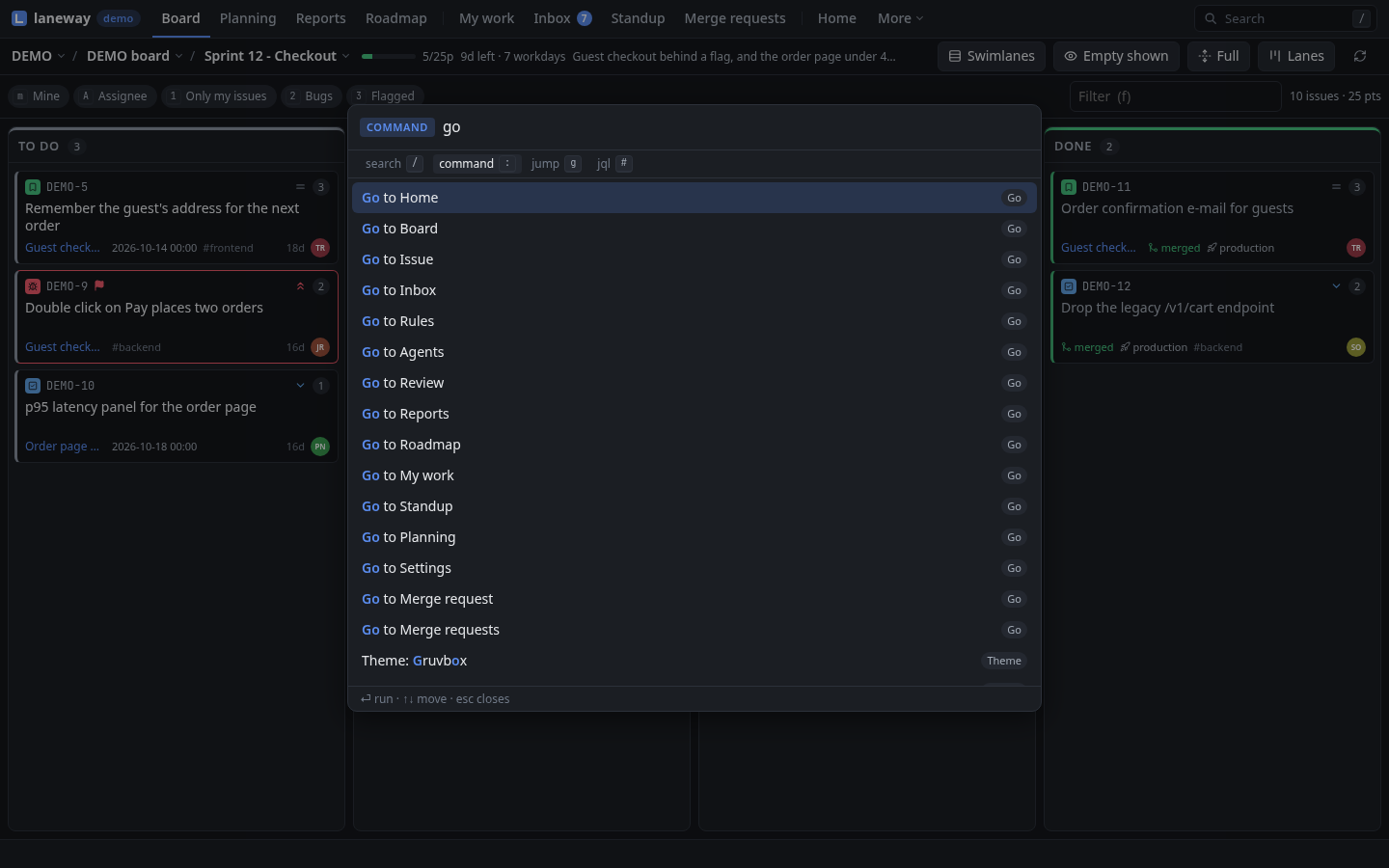This screenshot has height=868, width=1389.
Task: Click the PN assignee avatar on DEMO-10
Action: click(x=320, y=447)
